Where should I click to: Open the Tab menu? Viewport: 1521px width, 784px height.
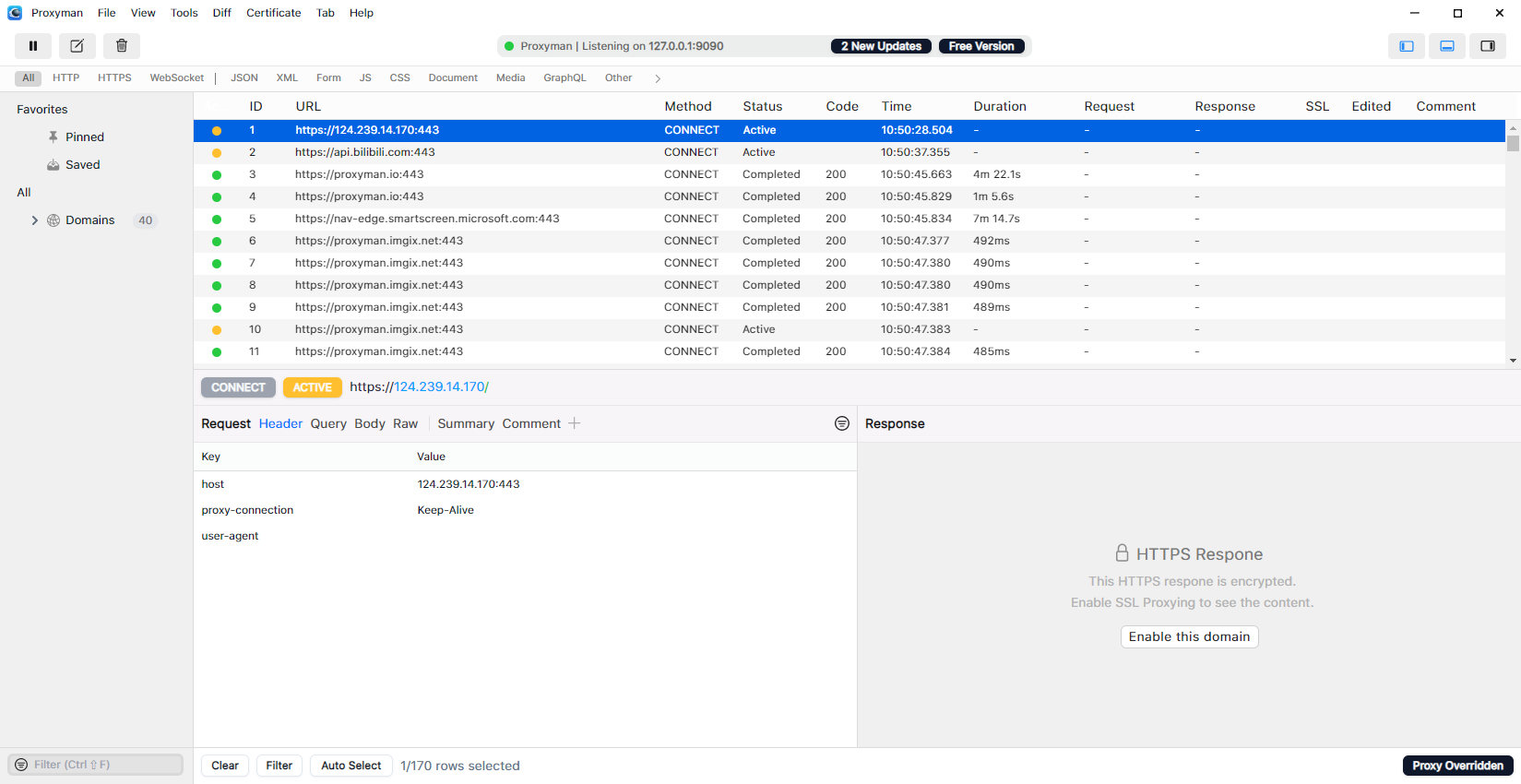[326, 13]
